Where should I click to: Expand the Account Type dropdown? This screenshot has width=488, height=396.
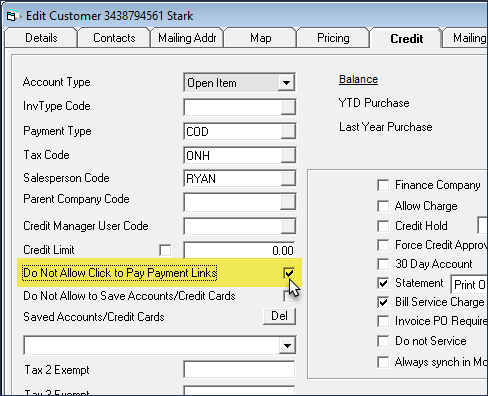pos(286,82)
